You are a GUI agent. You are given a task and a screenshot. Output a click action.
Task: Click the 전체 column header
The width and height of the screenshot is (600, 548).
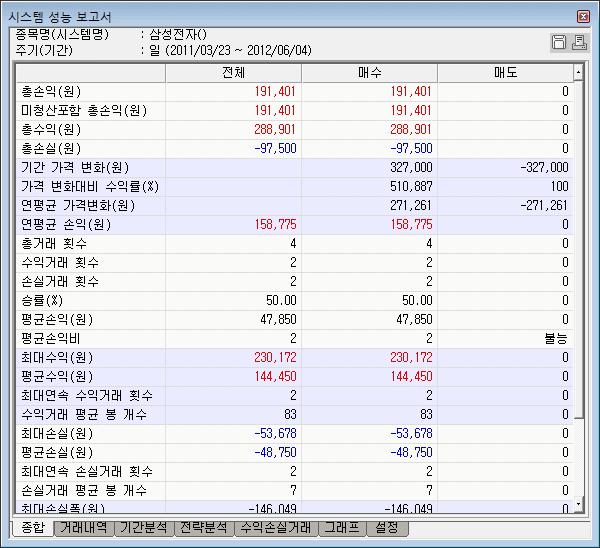coord(232,73)
